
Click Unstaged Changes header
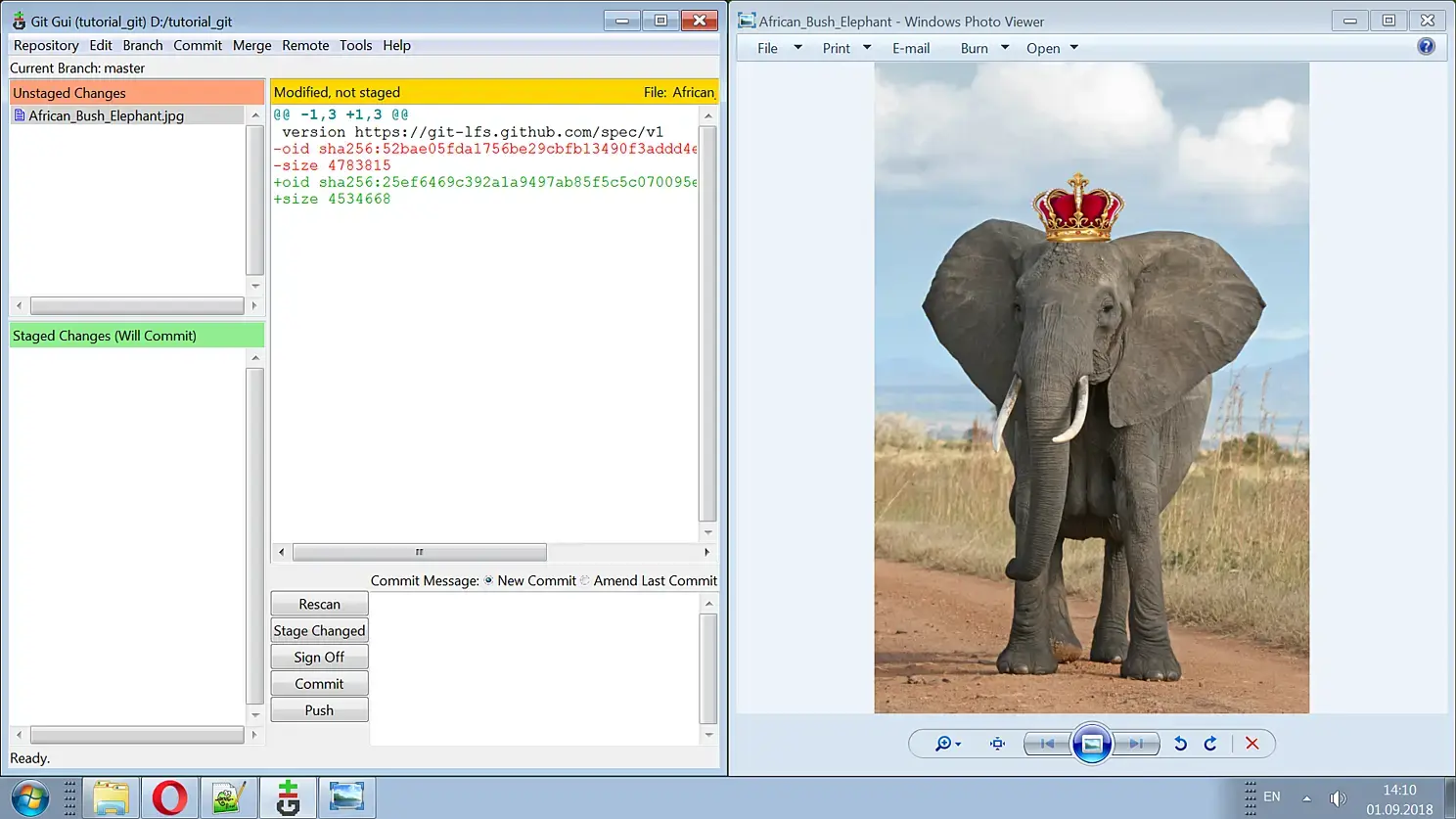click(x=137, y=93)
